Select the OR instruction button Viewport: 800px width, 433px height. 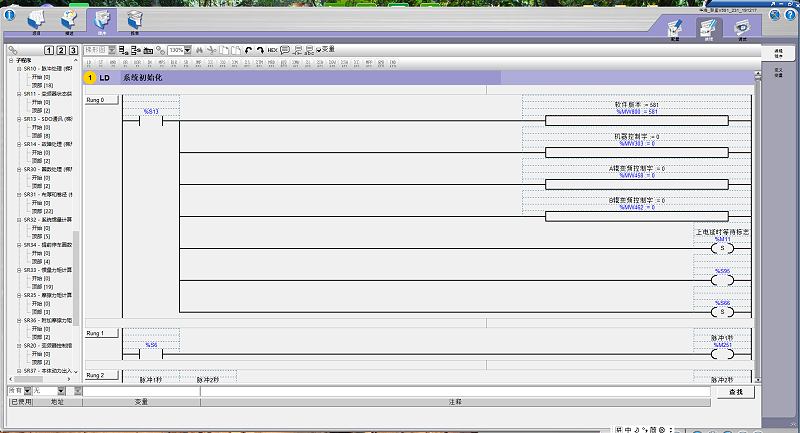tap(125, 63)
